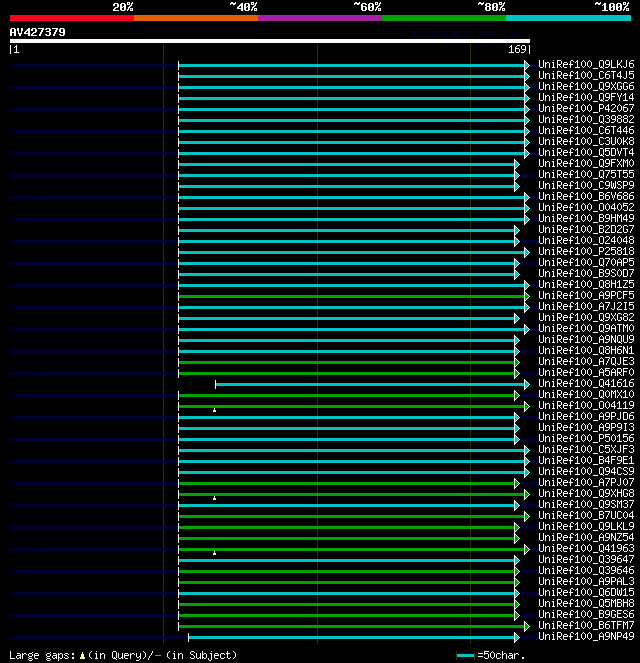Viewport: 640px width, 663px height.
Task: Open the UniRef100_C3U0K8 entry
Action: tap(586, 141)
